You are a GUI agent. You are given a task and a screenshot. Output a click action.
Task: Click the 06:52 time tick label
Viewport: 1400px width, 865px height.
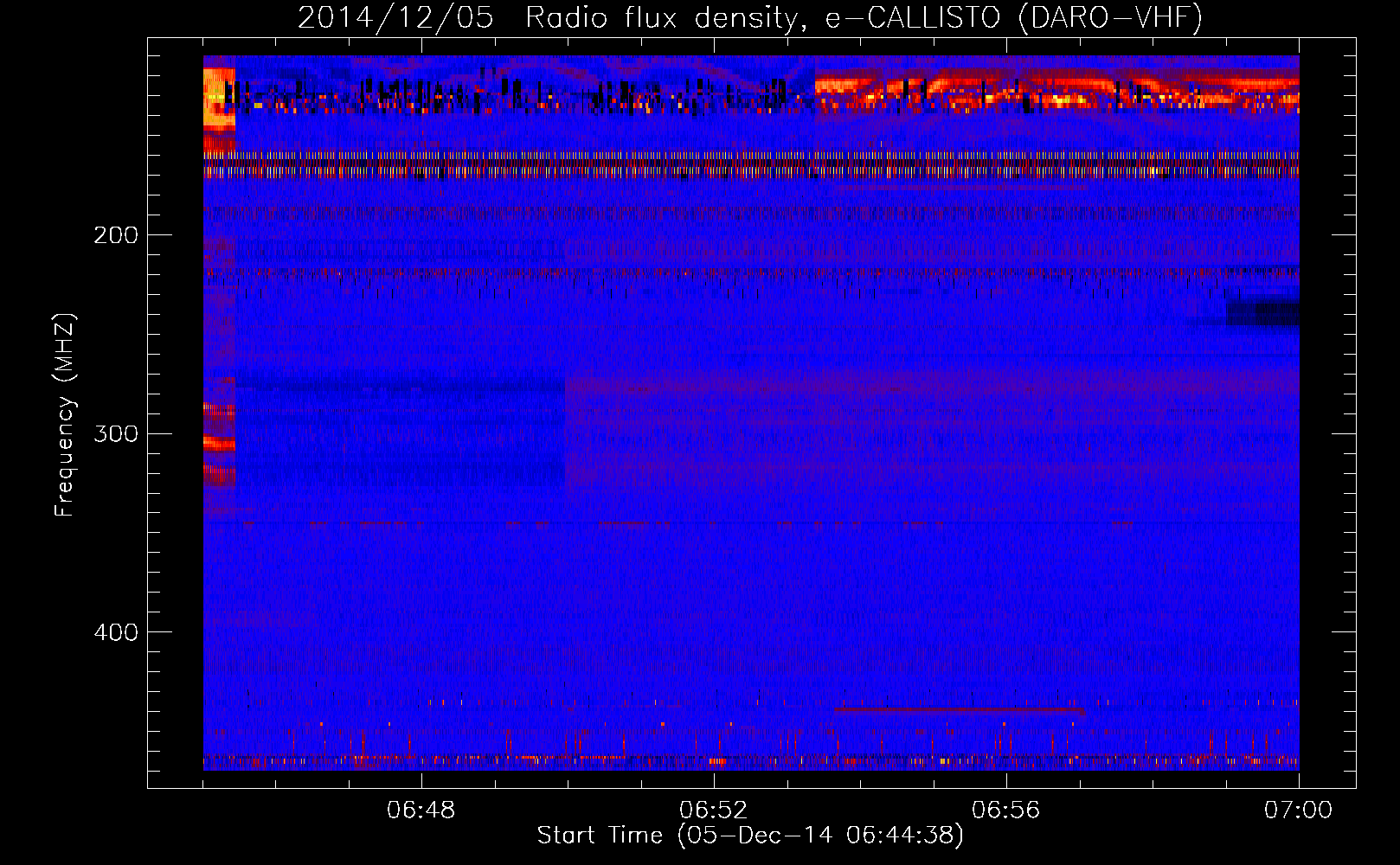pos(713,811)
